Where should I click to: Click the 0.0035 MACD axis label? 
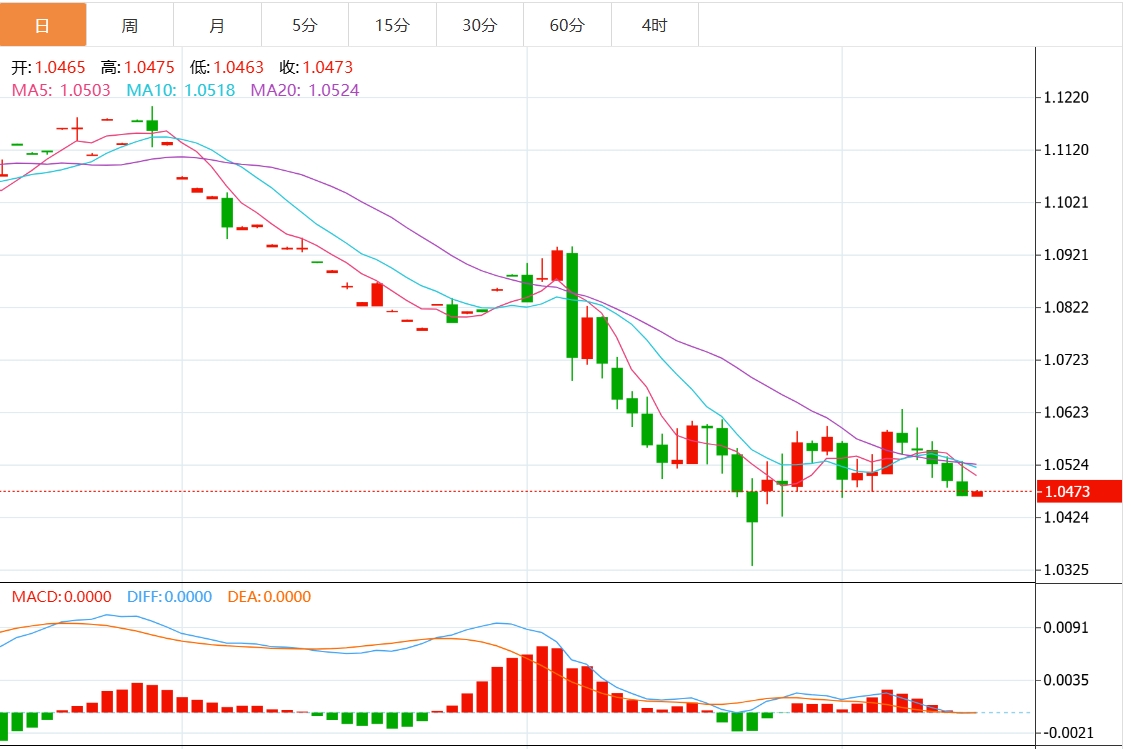(1066, 680)
